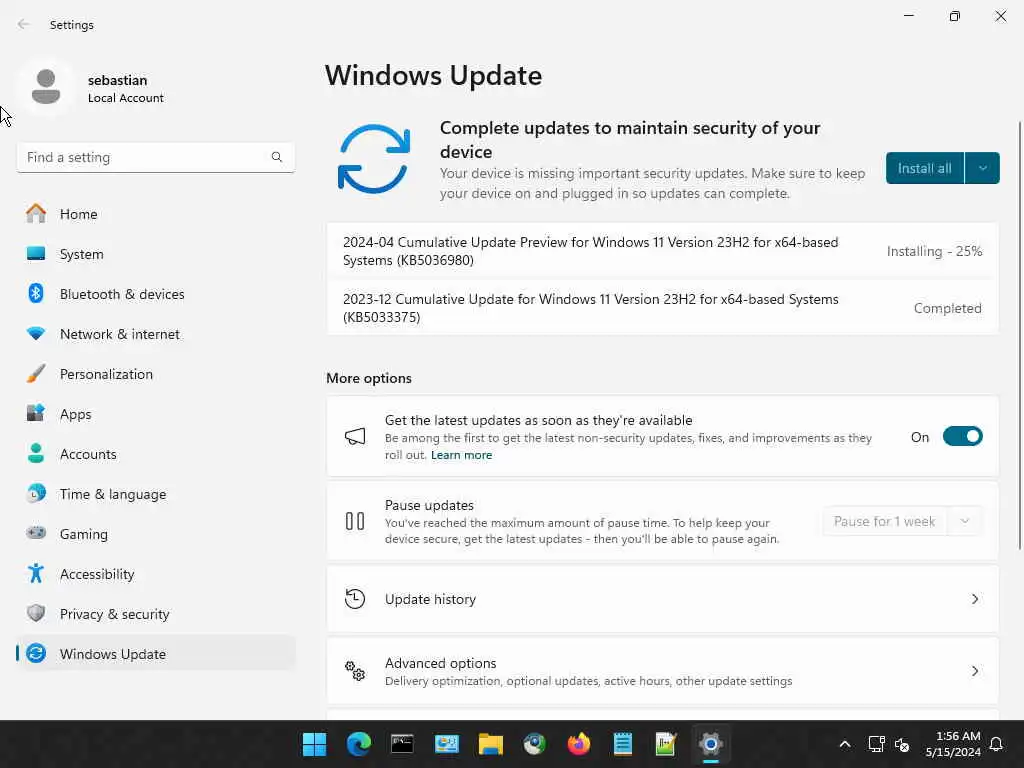Open Firefox from the taskbar
The image size is (1024, 768).
579,744
